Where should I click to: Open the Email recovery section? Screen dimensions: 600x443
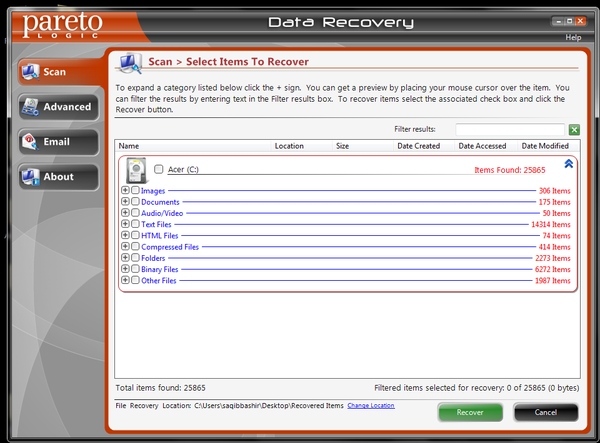pyautogui.click(x=59, y=142)
